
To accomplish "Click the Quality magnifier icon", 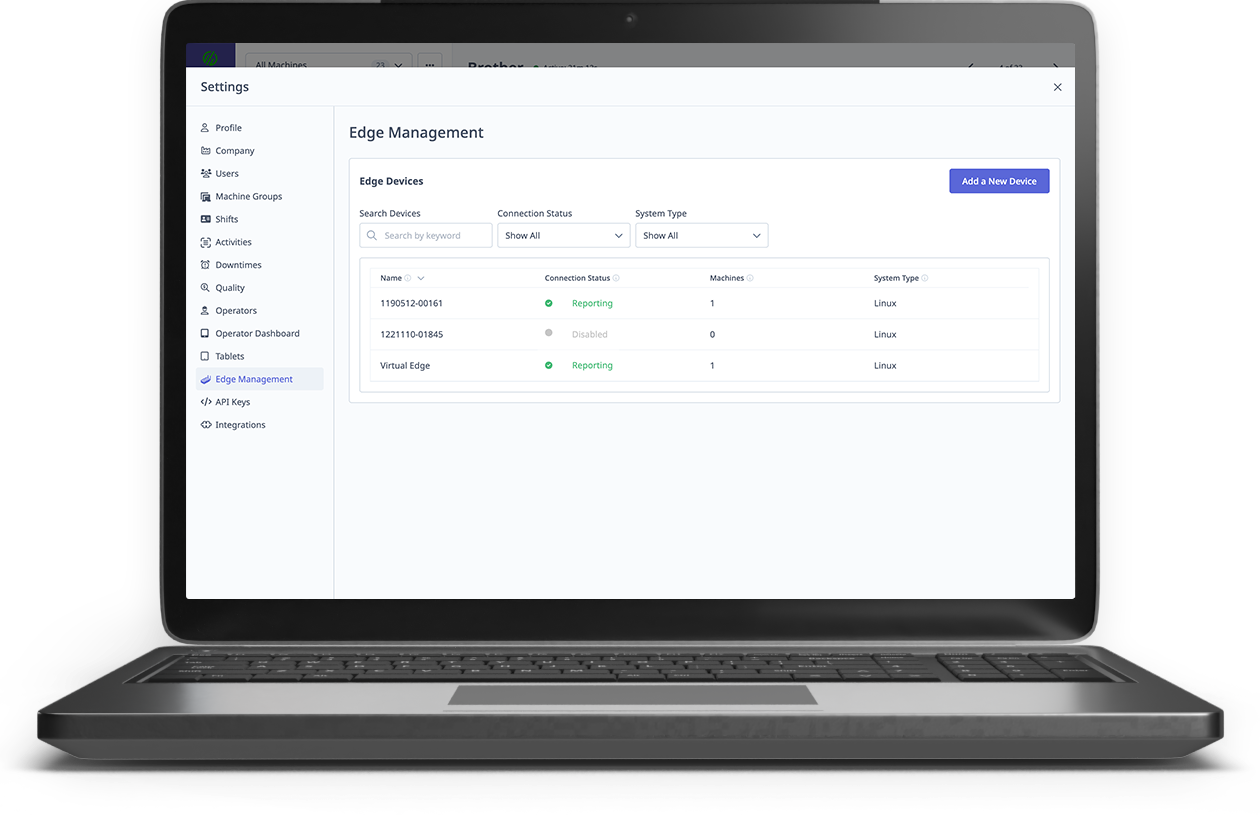I will [x=205, y=288].
